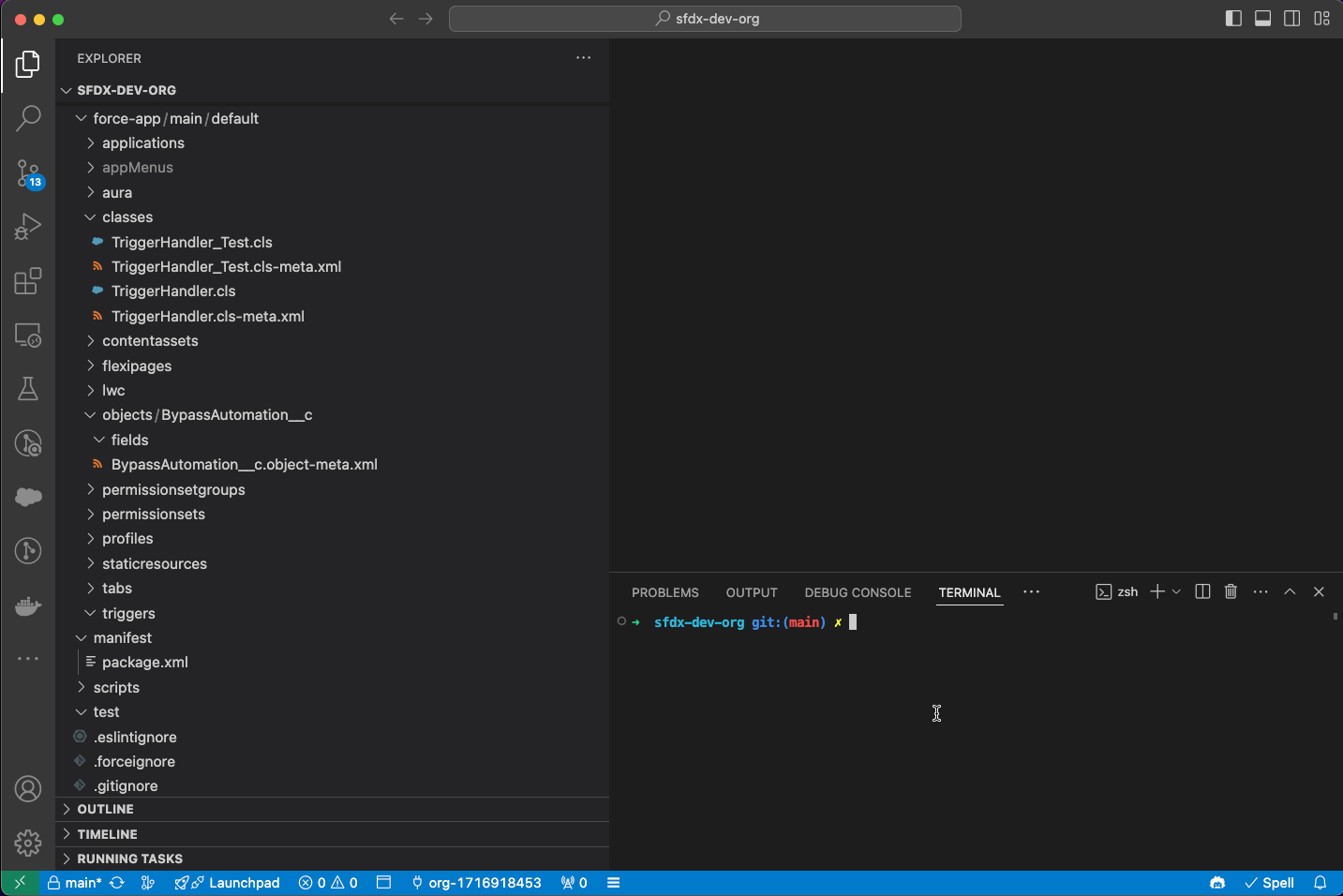This screenshot has width=1343, height=896.
Task: Open the Search view
Action: [x=28, y=118]
